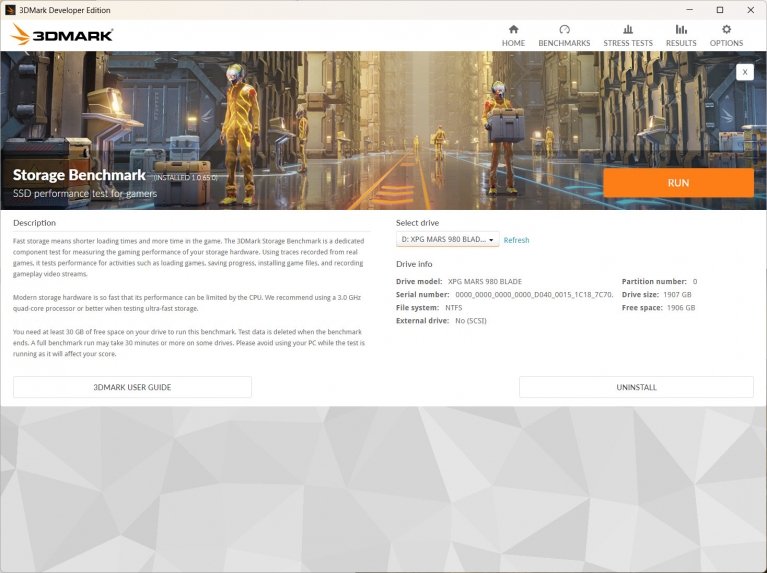
Task: Switch to Stress Tests tab
Action: [628, 36]
